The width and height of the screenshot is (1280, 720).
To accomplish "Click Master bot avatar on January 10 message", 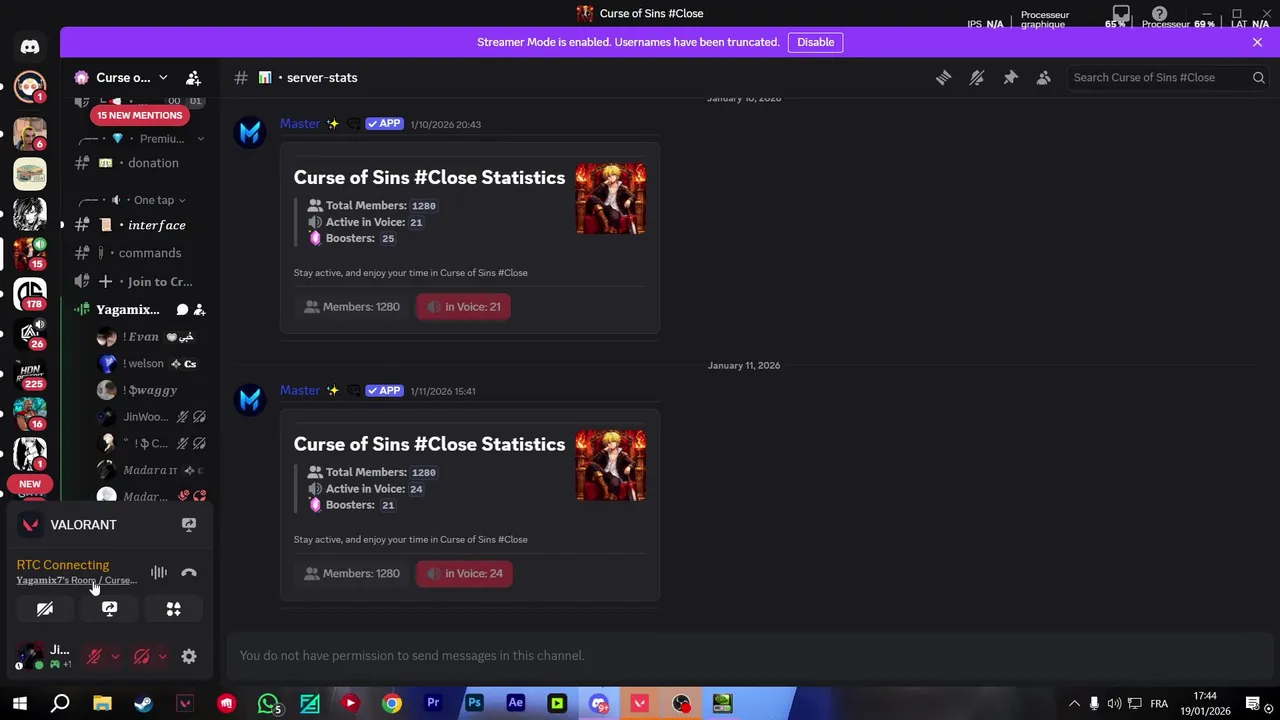I will [x=250, y=132].
